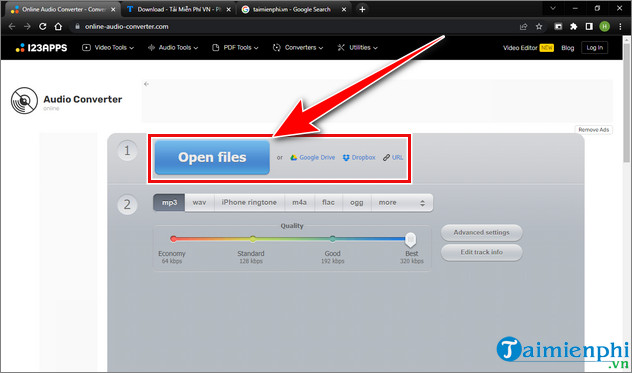Click the Log in button
This screenshot has width=632, height=373.
(x=595, y=48)
